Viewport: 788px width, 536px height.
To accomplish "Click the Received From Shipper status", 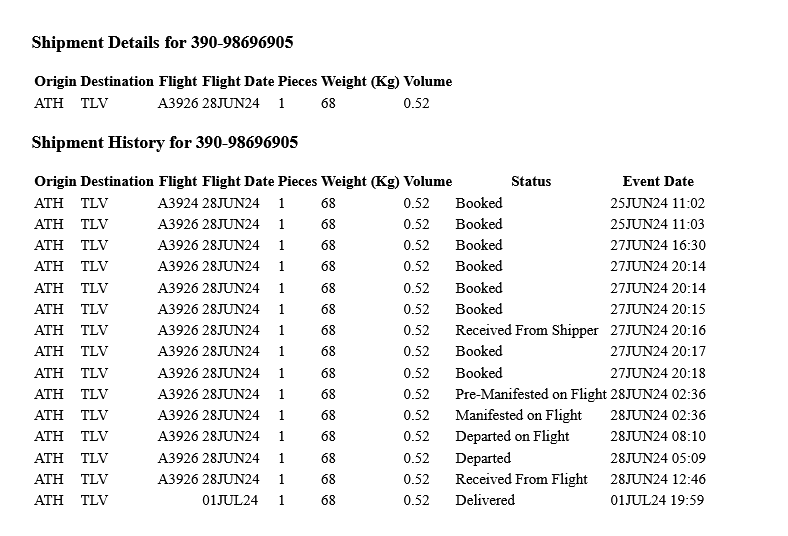I will (x=526, y=330).
